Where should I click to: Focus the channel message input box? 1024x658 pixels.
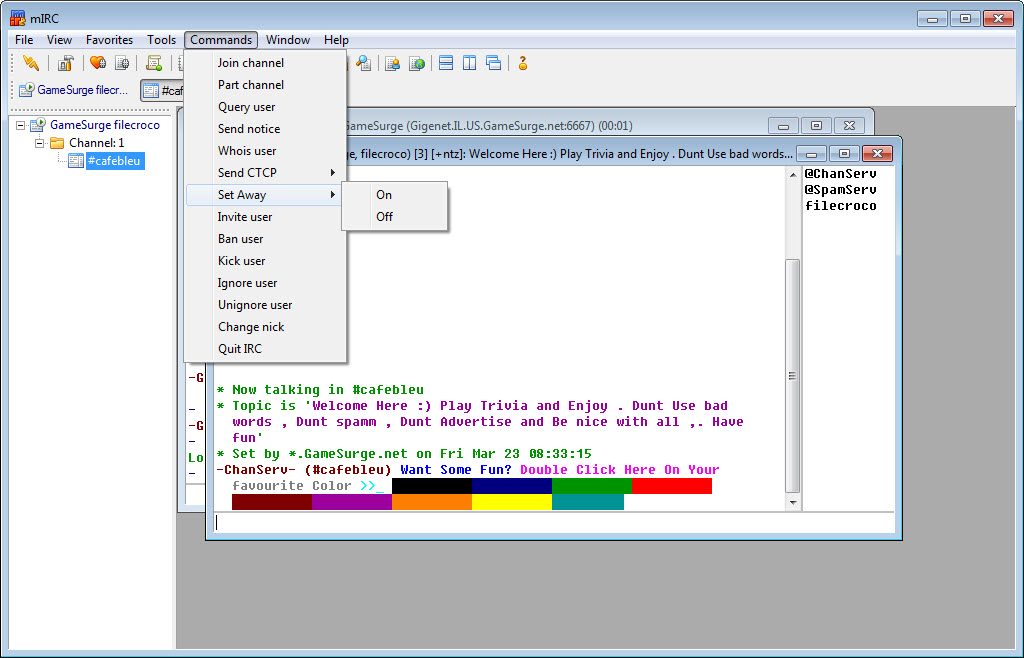tap(554, 522)
